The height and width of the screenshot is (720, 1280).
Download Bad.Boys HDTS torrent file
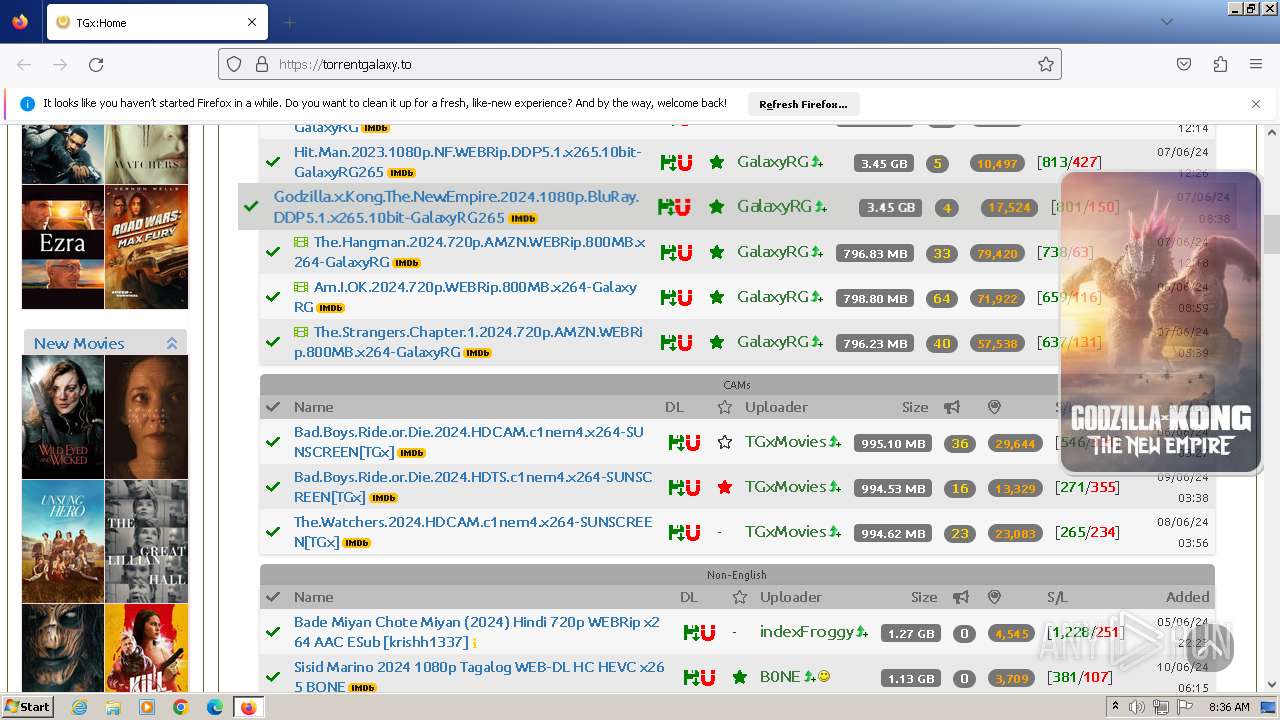coord(675,487)
